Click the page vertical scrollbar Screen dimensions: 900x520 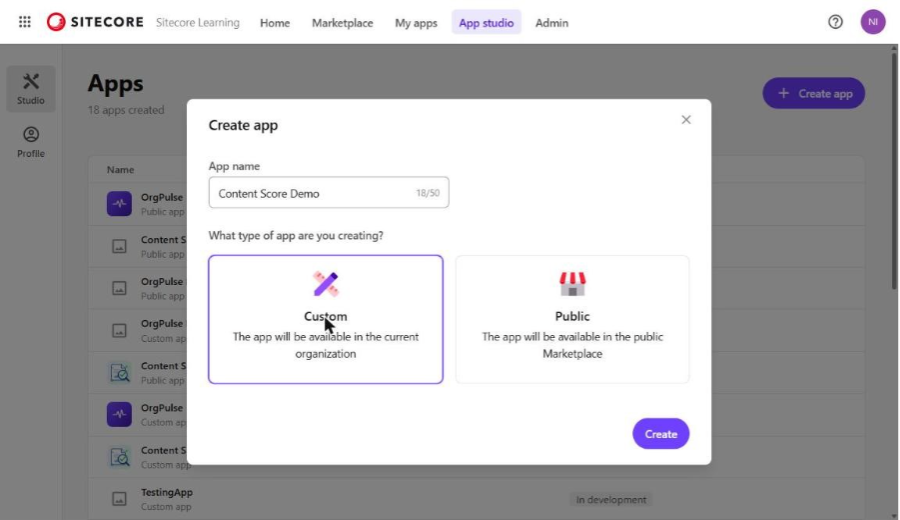point(894,169)
